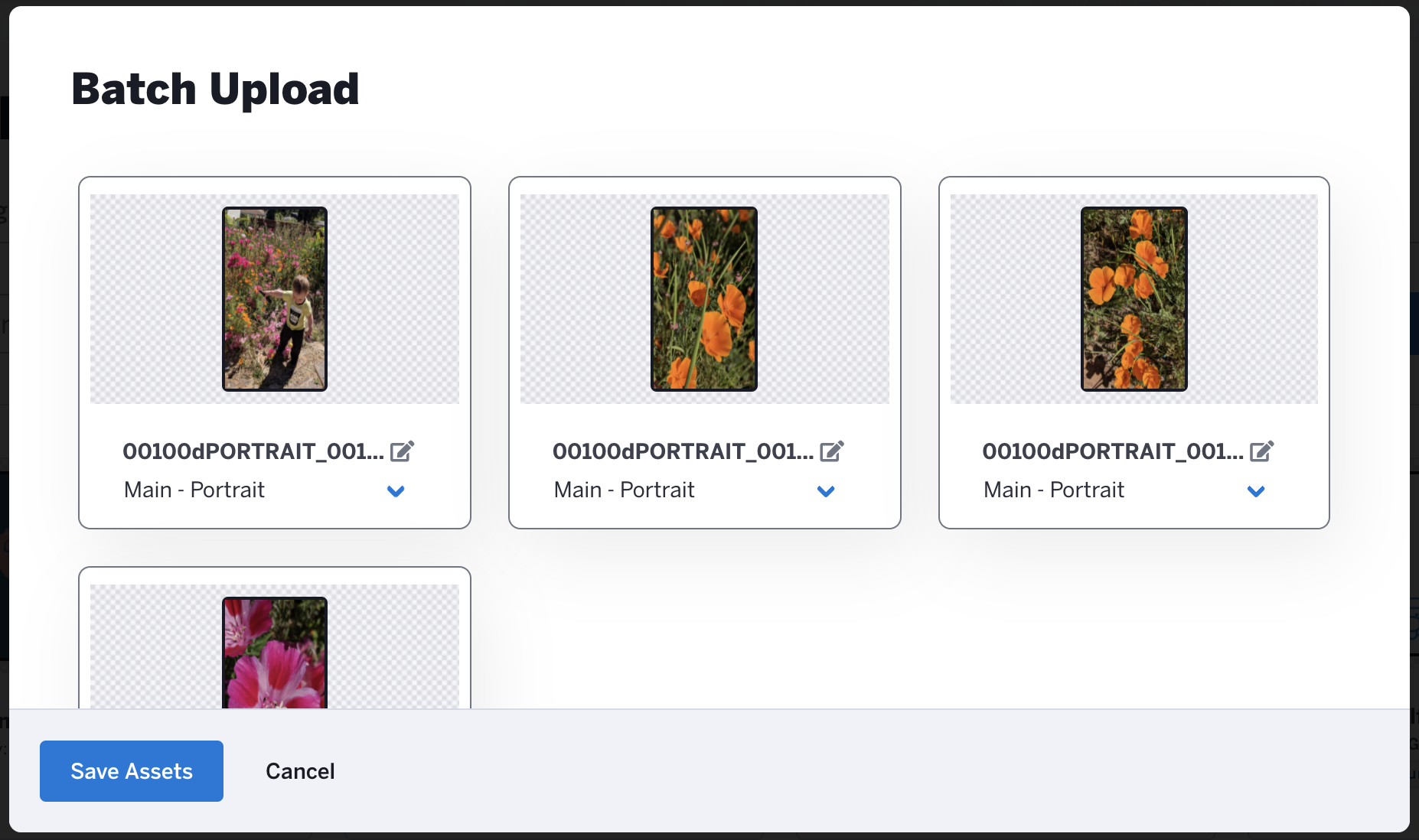Click the middle card's 00100dPORTRAIT filename
Screen dimensions: 1419x840
(683, 451)
